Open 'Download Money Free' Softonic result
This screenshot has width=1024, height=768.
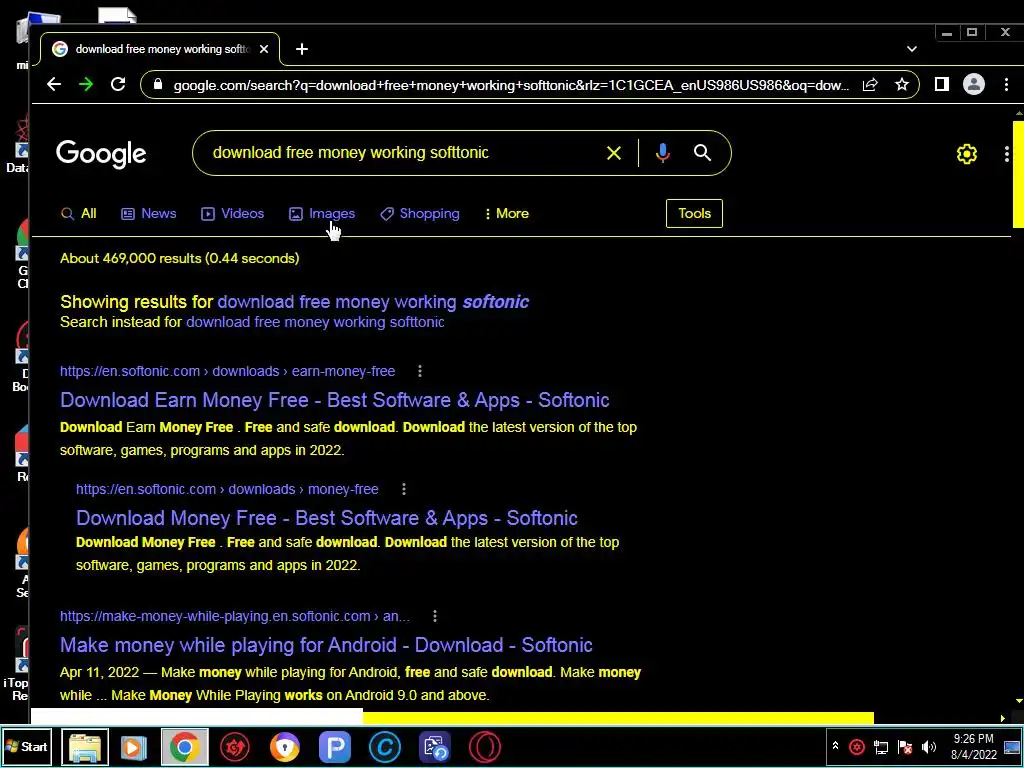327,519
